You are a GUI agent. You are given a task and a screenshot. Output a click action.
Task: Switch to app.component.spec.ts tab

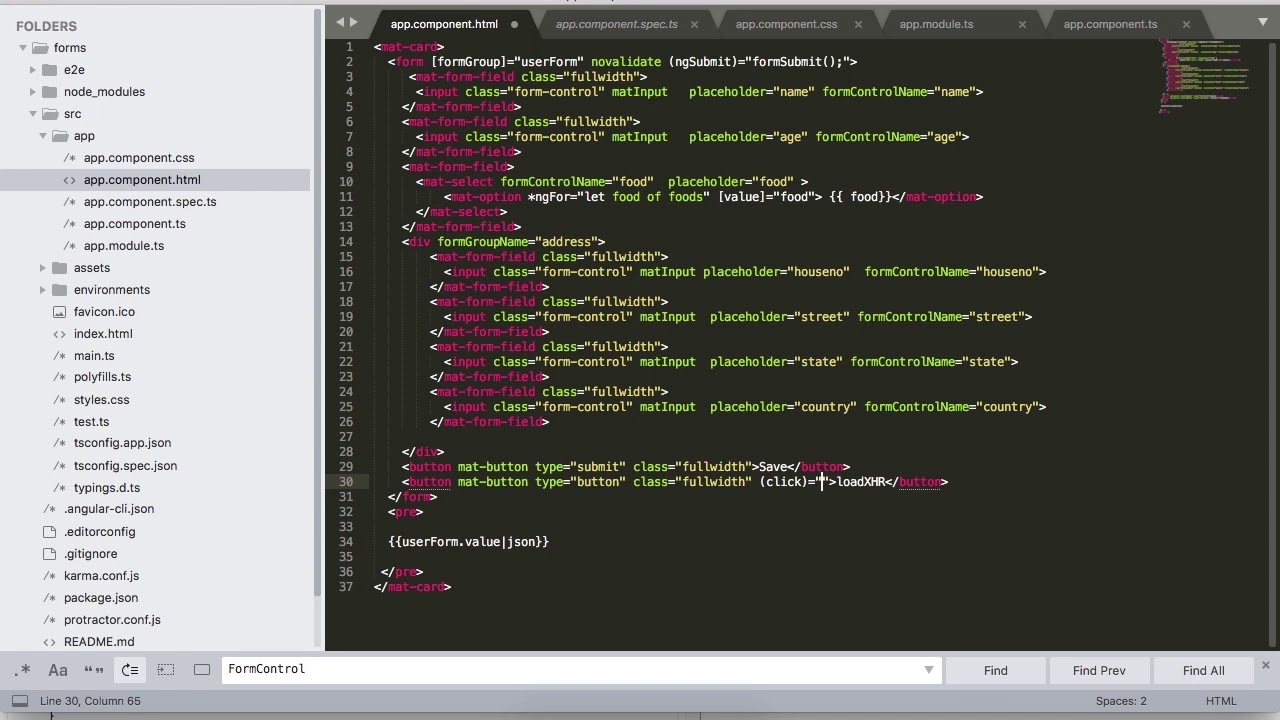point(616,24)
